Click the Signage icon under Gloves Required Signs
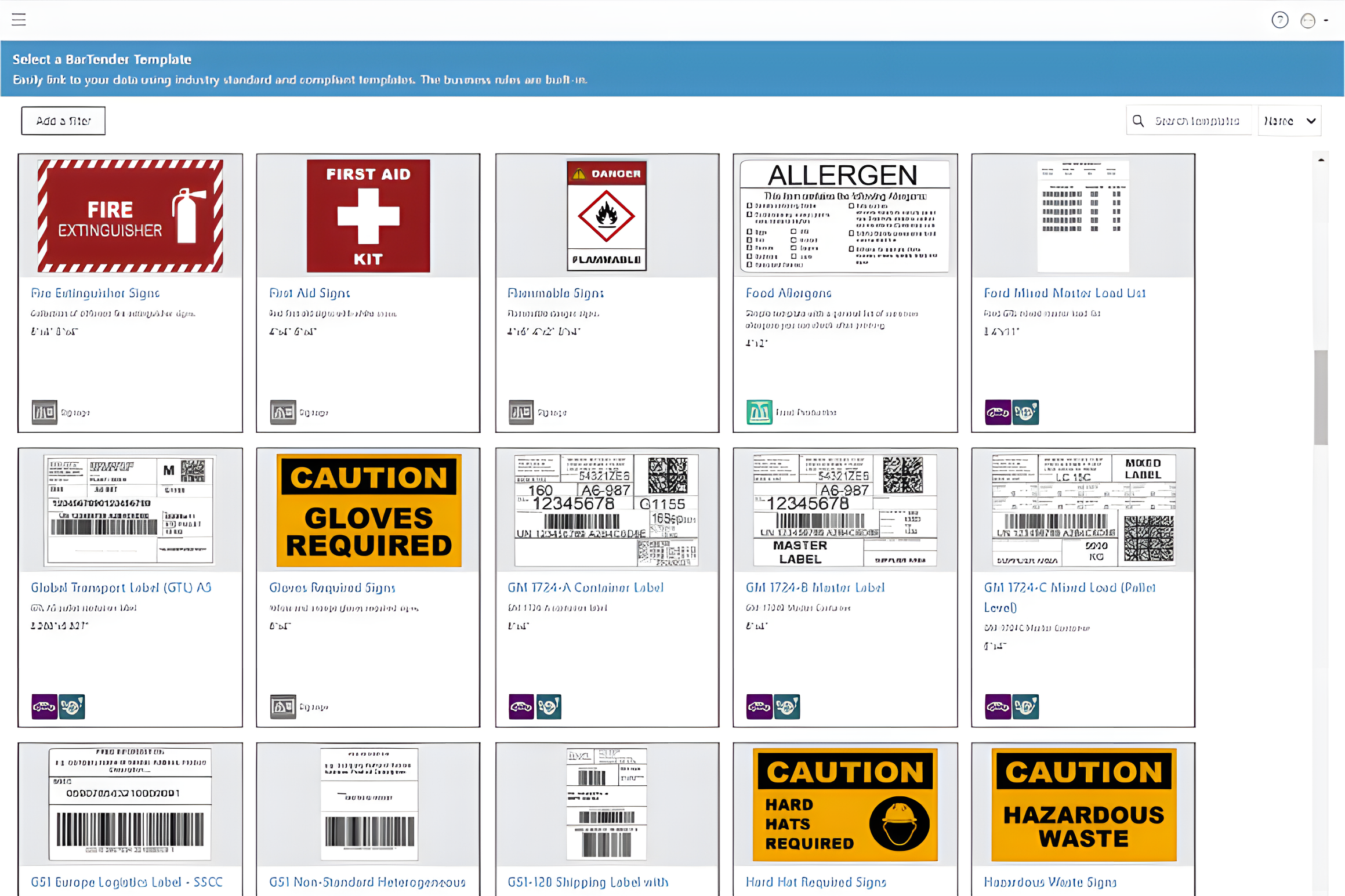 click(282, 706)
